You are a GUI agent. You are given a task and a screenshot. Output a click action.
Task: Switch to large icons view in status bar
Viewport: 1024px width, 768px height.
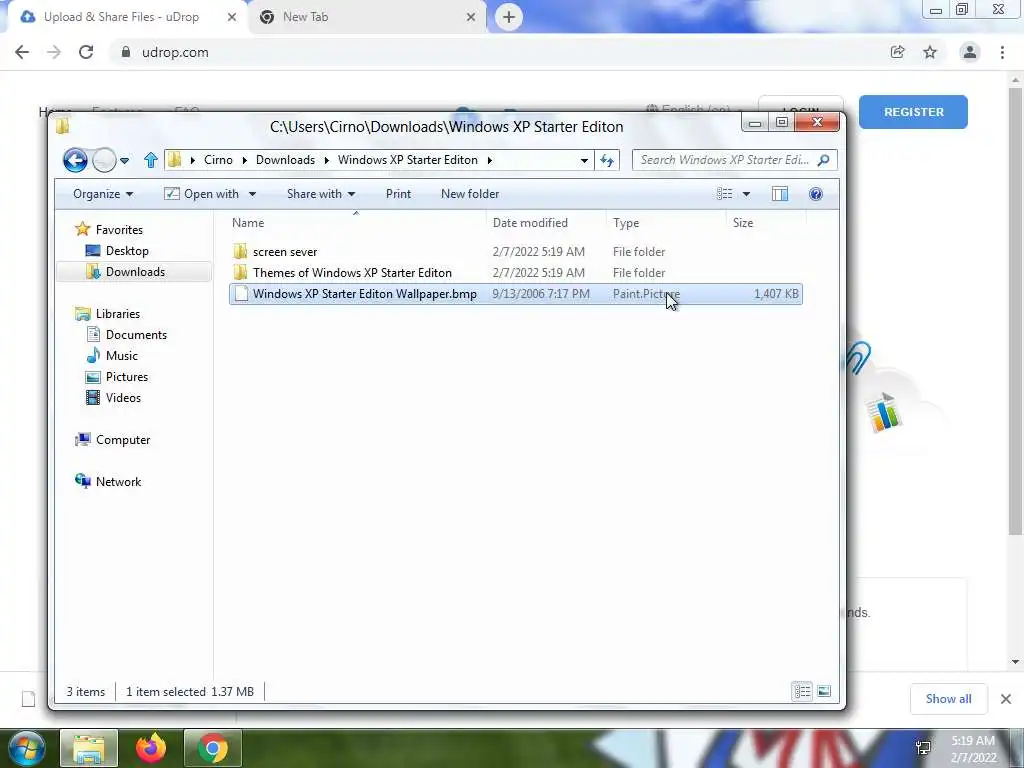824,691
